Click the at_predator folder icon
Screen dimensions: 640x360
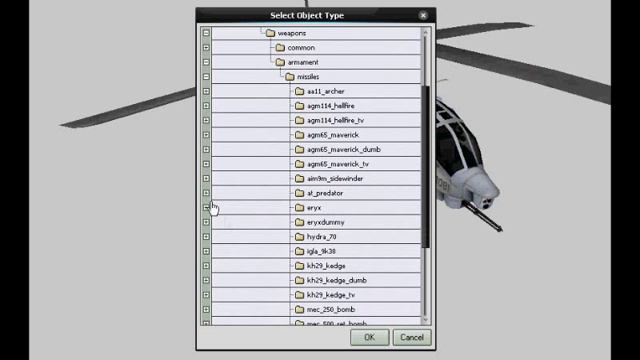click(300, 193)
